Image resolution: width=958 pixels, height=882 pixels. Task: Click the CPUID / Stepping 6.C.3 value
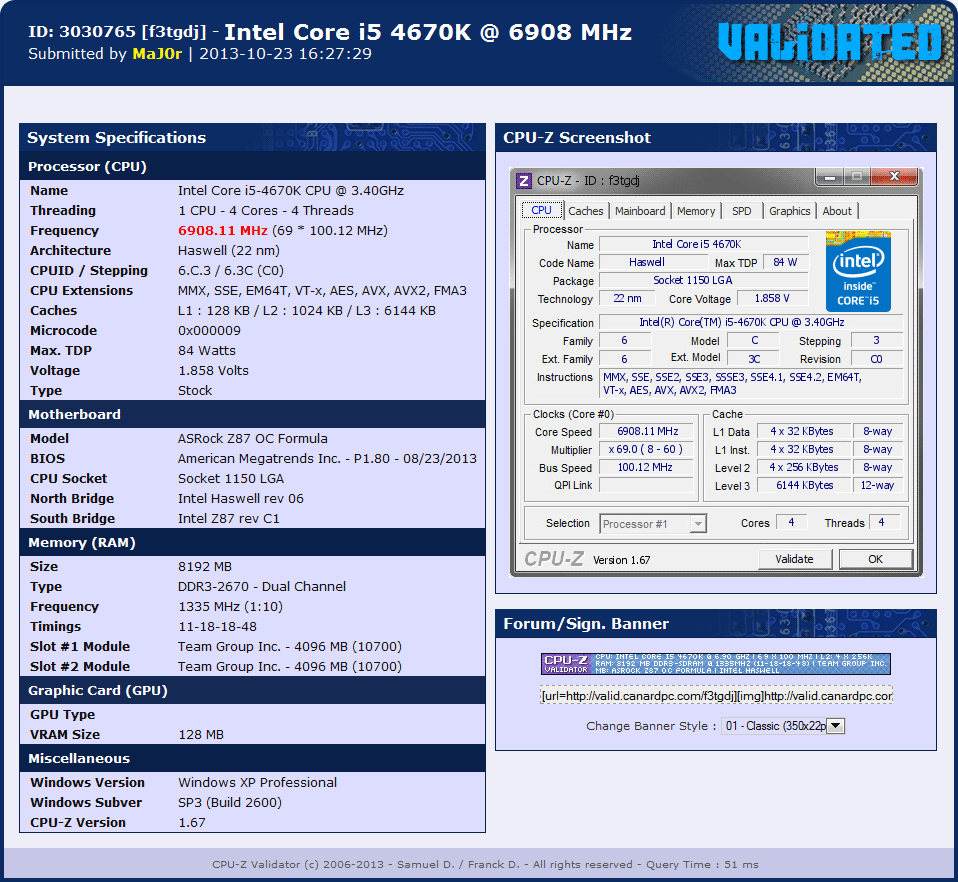click(x=231, y=271)
